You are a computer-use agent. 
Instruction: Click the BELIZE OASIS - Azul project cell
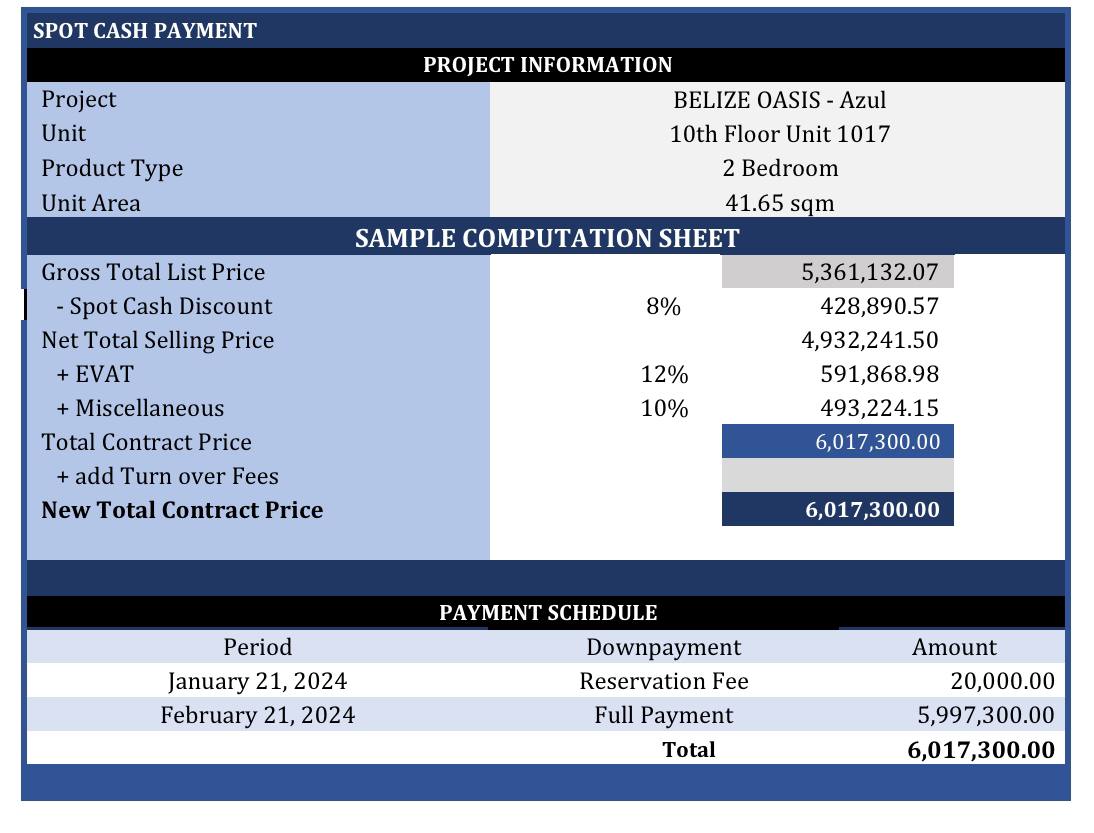[x=779, y=100]
